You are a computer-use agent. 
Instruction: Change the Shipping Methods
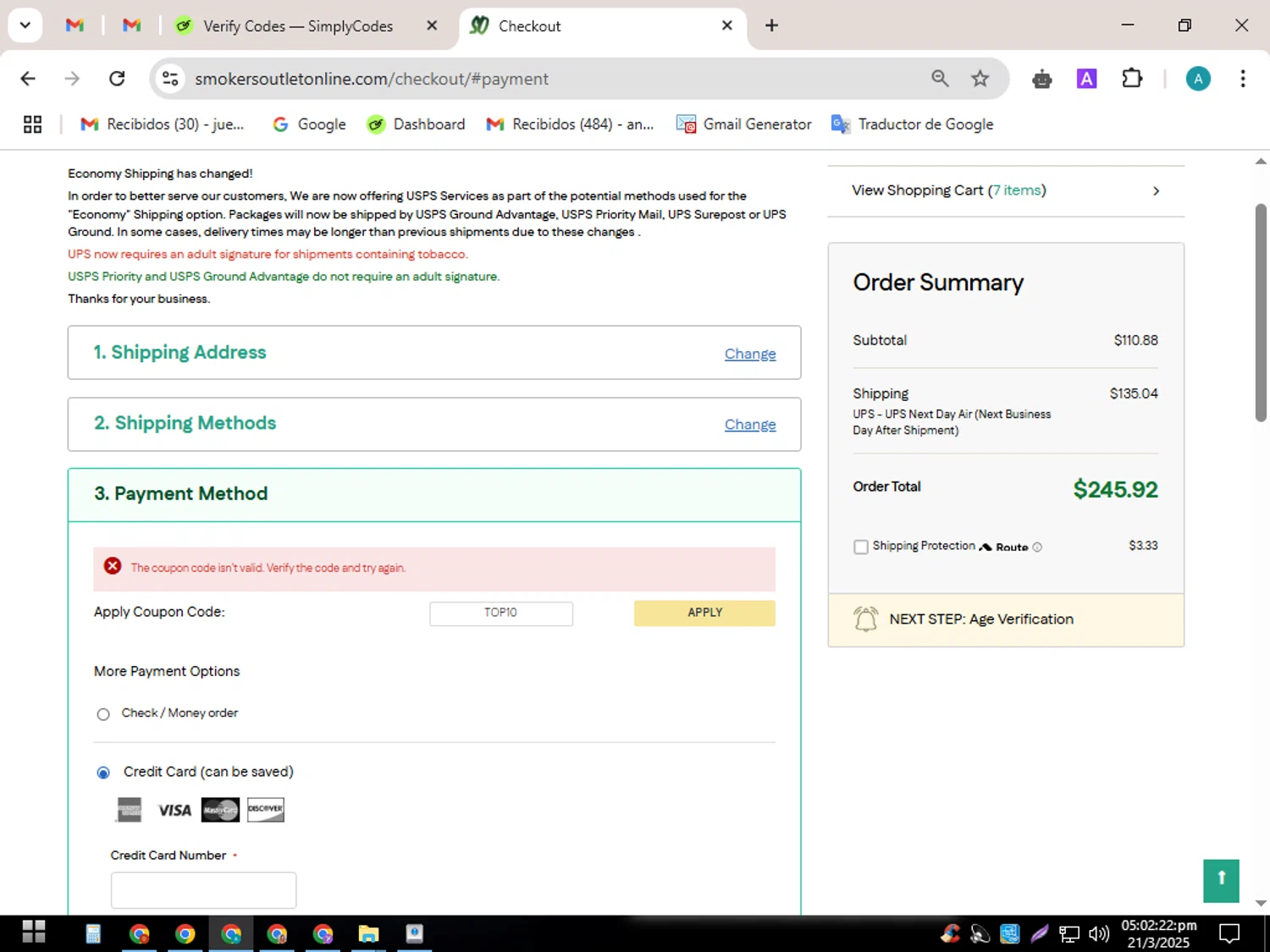tap(750, 424)
